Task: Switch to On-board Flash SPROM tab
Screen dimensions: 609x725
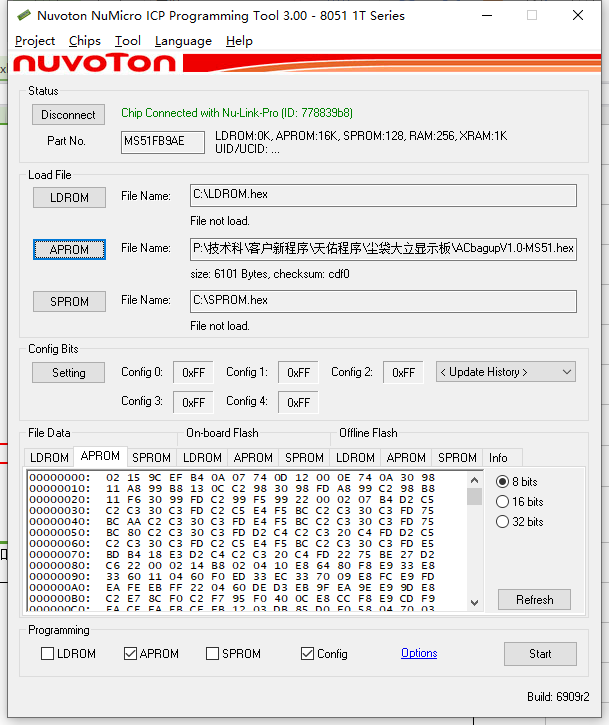Action: [x=304, y=458]
